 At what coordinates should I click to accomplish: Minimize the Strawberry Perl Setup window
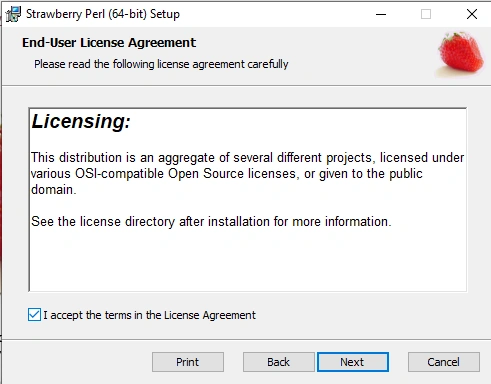click(381, 14)
